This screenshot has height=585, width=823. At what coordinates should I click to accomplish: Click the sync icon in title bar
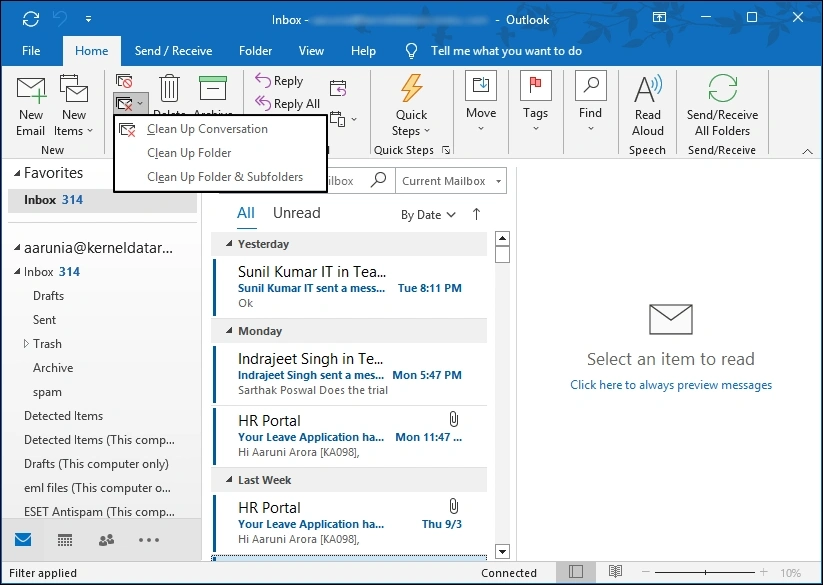click(31, 19)
